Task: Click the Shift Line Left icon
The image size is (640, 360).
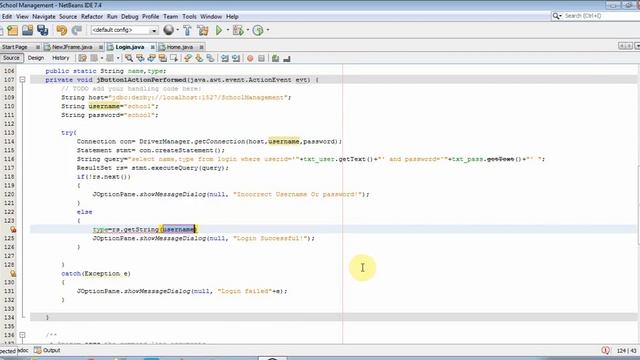Action: (x=224, y=58)
